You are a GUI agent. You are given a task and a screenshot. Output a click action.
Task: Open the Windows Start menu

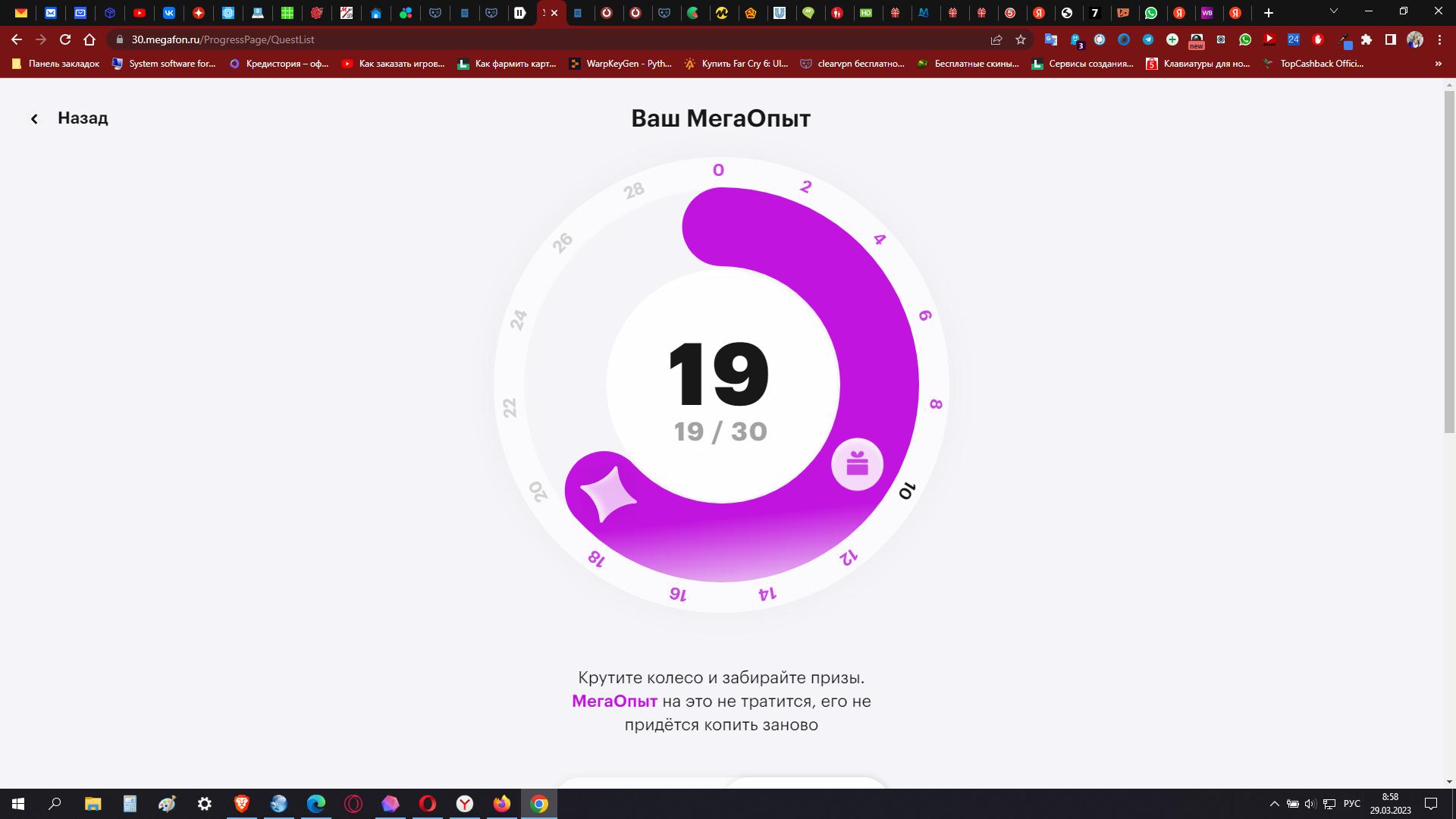pos(18,804)
